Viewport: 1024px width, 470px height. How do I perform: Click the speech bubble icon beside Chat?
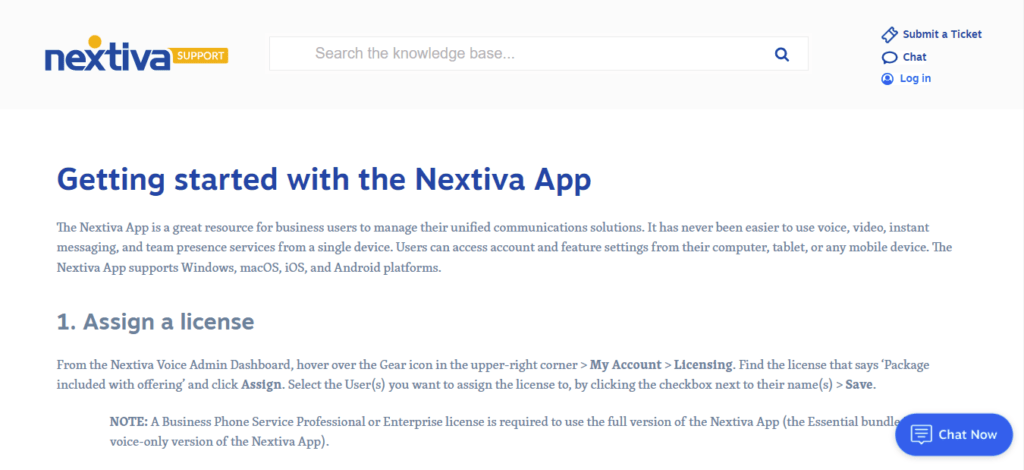pos(889,57)
